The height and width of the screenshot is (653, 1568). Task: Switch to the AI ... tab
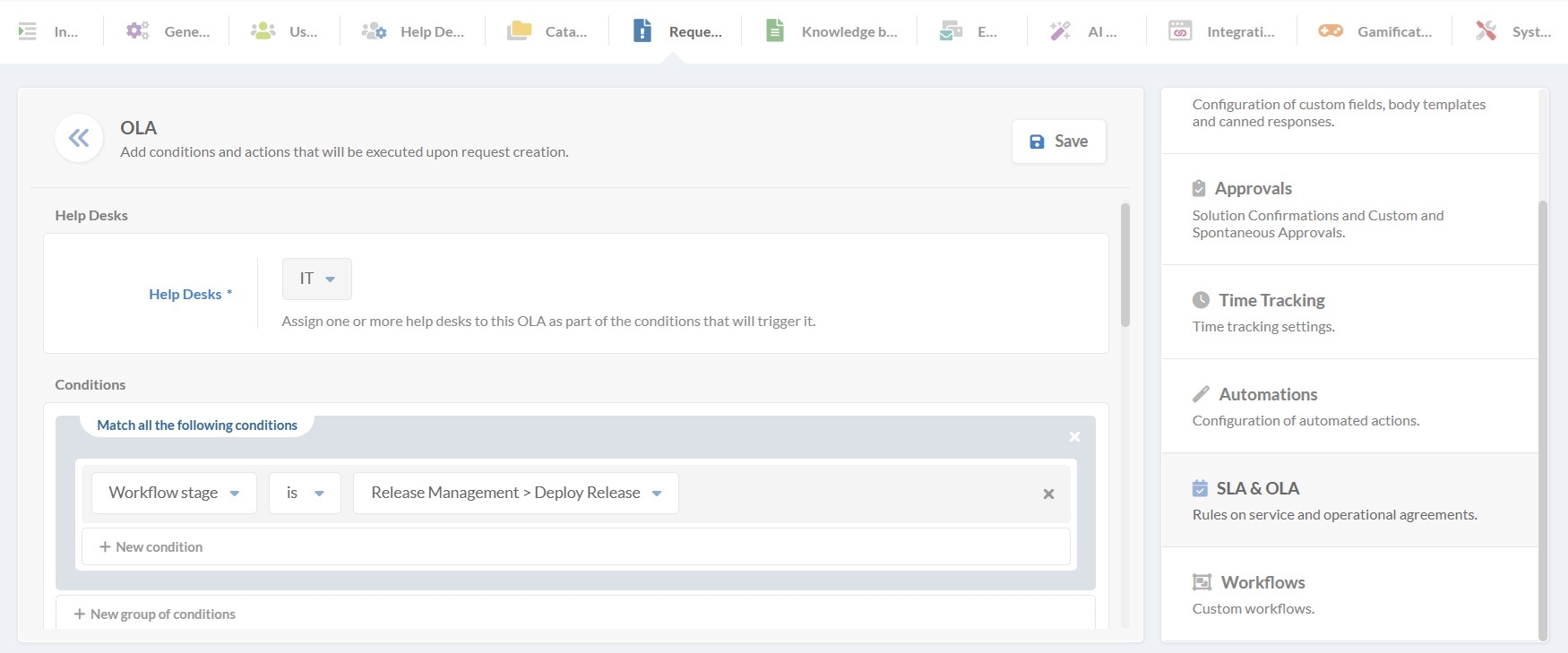[x=1084, y=31]
